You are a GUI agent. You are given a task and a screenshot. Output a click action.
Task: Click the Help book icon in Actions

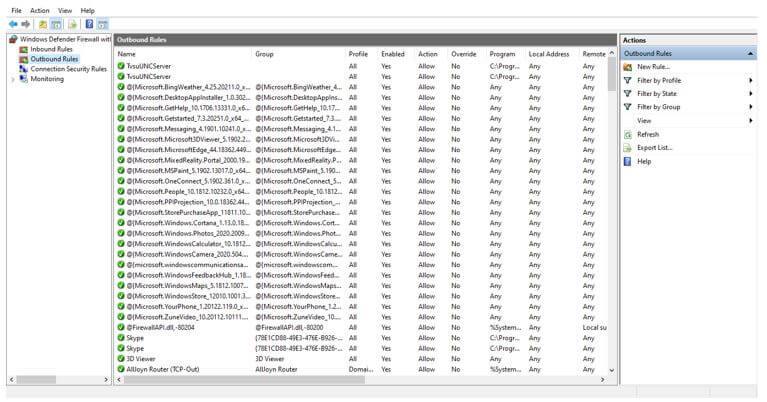point(628,161)
